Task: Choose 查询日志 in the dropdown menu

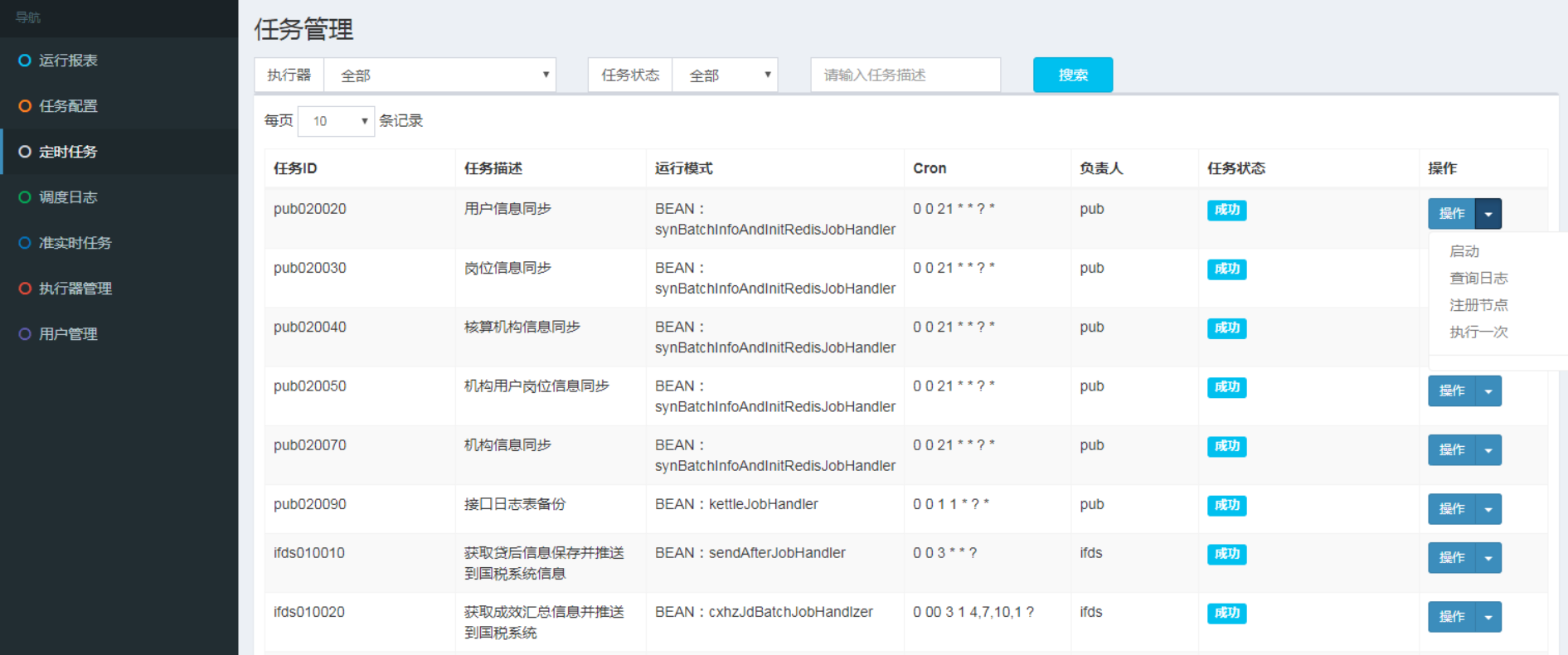Action: coord(1478,279)
